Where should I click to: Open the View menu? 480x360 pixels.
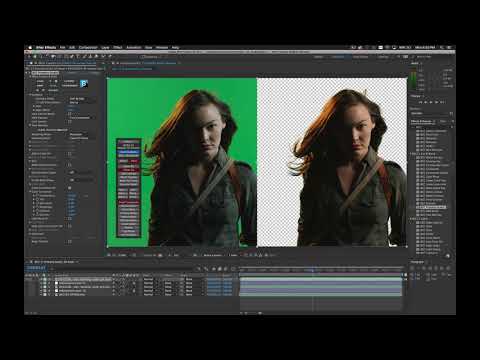[148, 47]
